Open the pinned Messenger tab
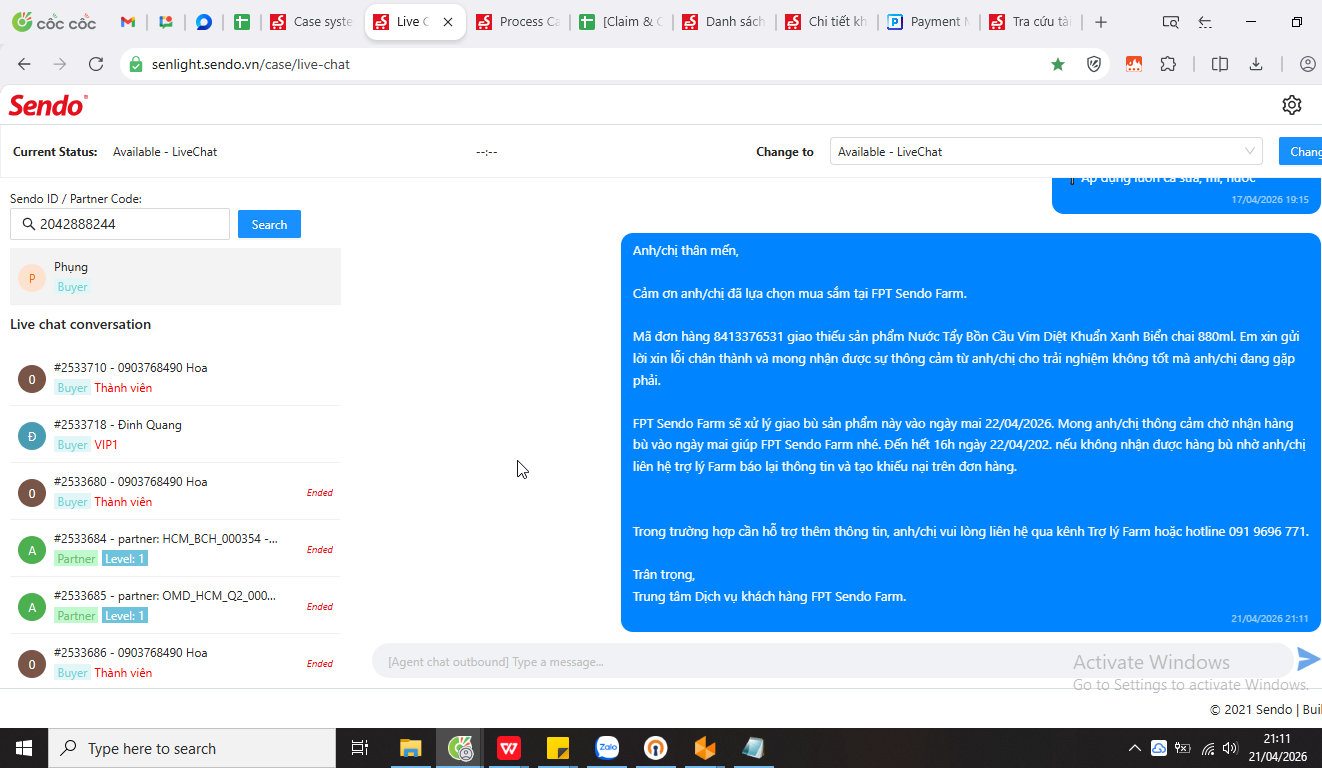Viewport: 1322px width, 768px height. point(204,22)
